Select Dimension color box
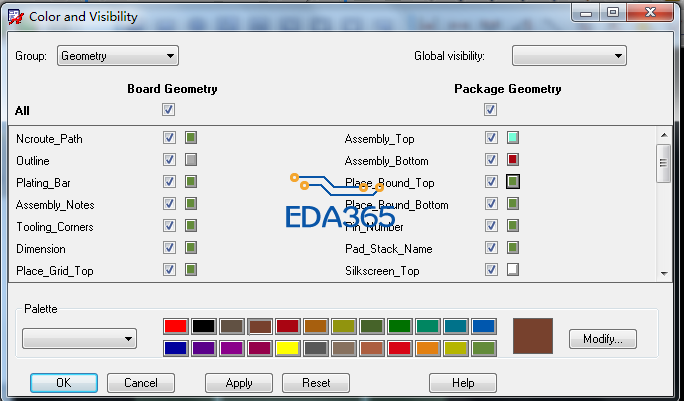Viewport: 684px width, 401px height. pyautogui.click(x=191, y=247)
